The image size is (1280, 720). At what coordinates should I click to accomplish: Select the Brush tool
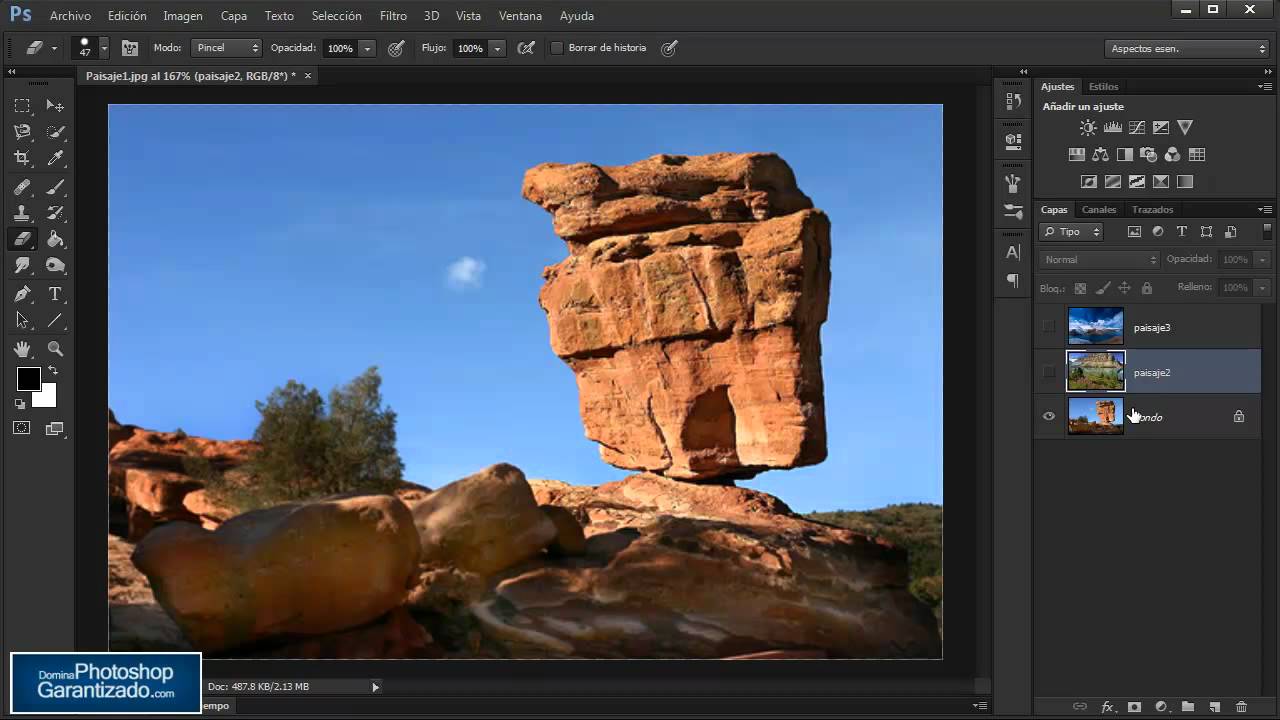(x=55, y=187)
